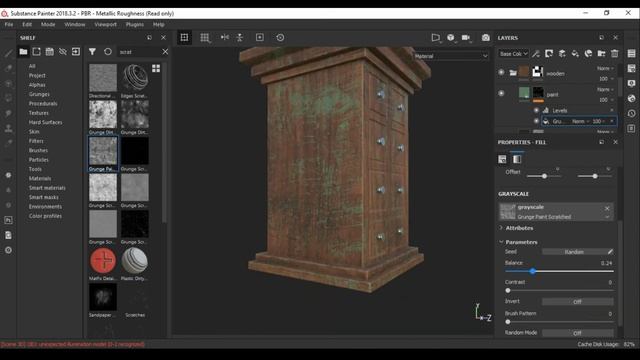Open the Base Col channel dropdown
This screenshot has width=640, height=360.
[x=513, y=53]
